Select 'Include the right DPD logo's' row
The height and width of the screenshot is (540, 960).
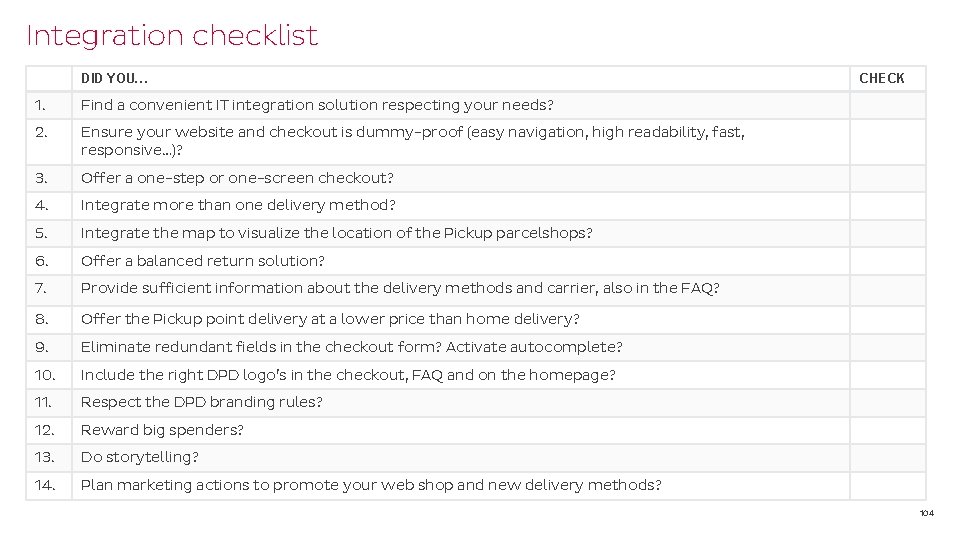pyautogui.click(x=348, y=375)
